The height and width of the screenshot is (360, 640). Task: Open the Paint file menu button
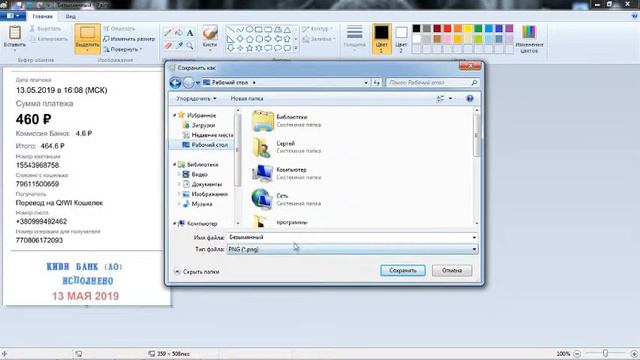pyautogui.click(x=13, y=16)
